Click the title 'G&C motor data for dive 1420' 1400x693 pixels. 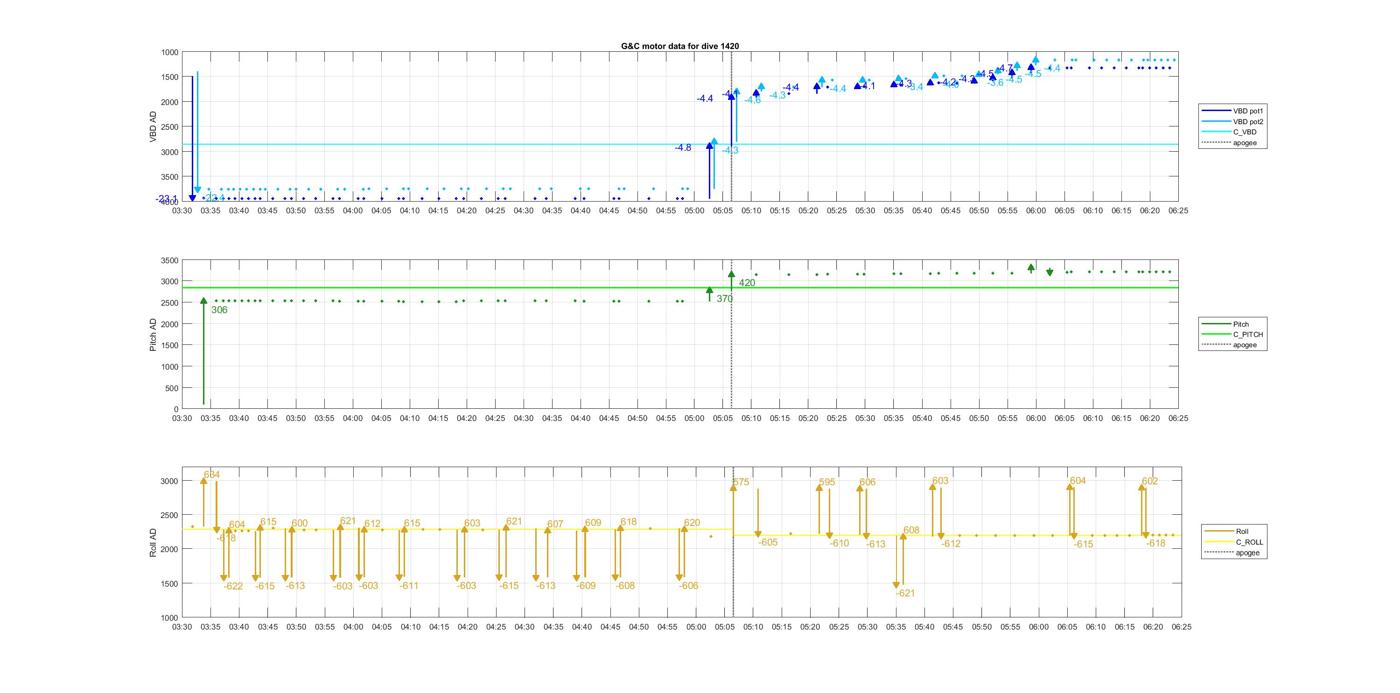(680, 46)
